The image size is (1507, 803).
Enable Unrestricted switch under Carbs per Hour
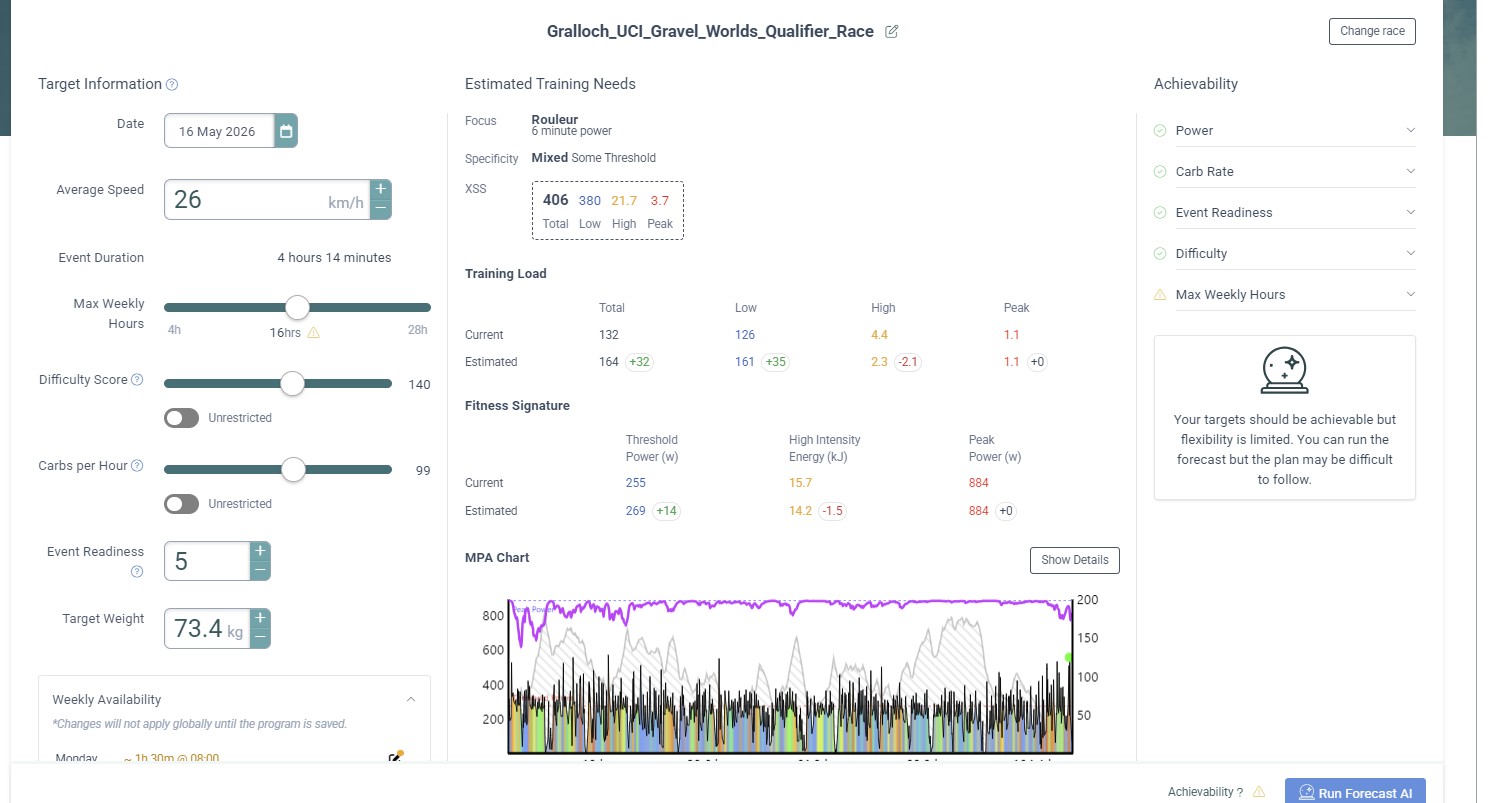(182, 504)
